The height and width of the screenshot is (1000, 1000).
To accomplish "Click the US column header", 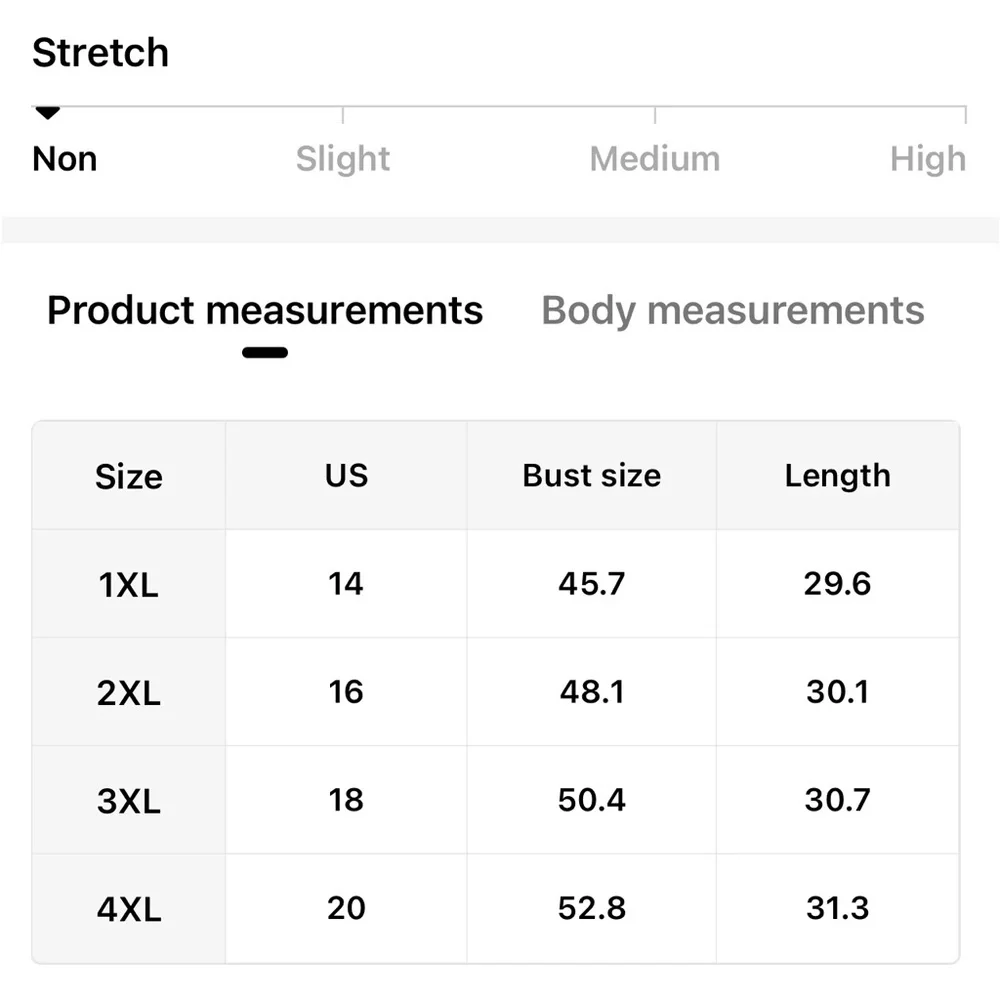I will 346,475.
